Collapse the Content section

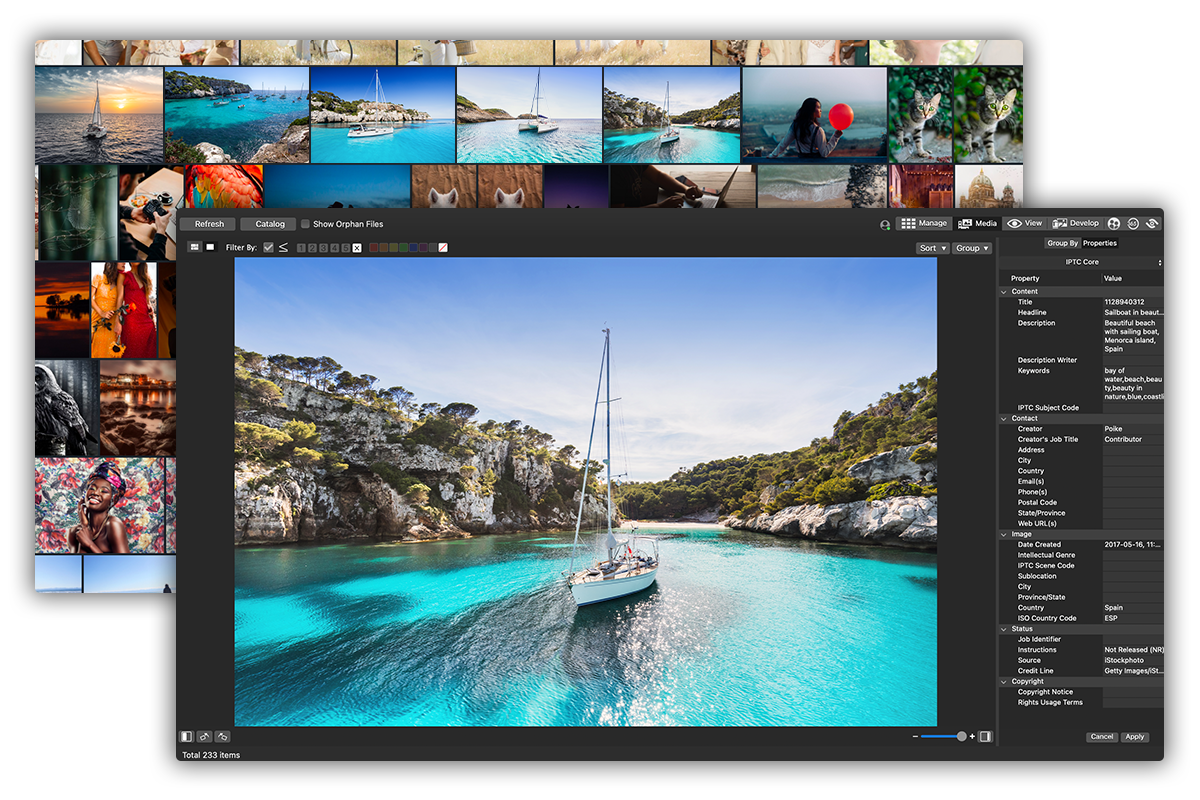click(1004, 292)
